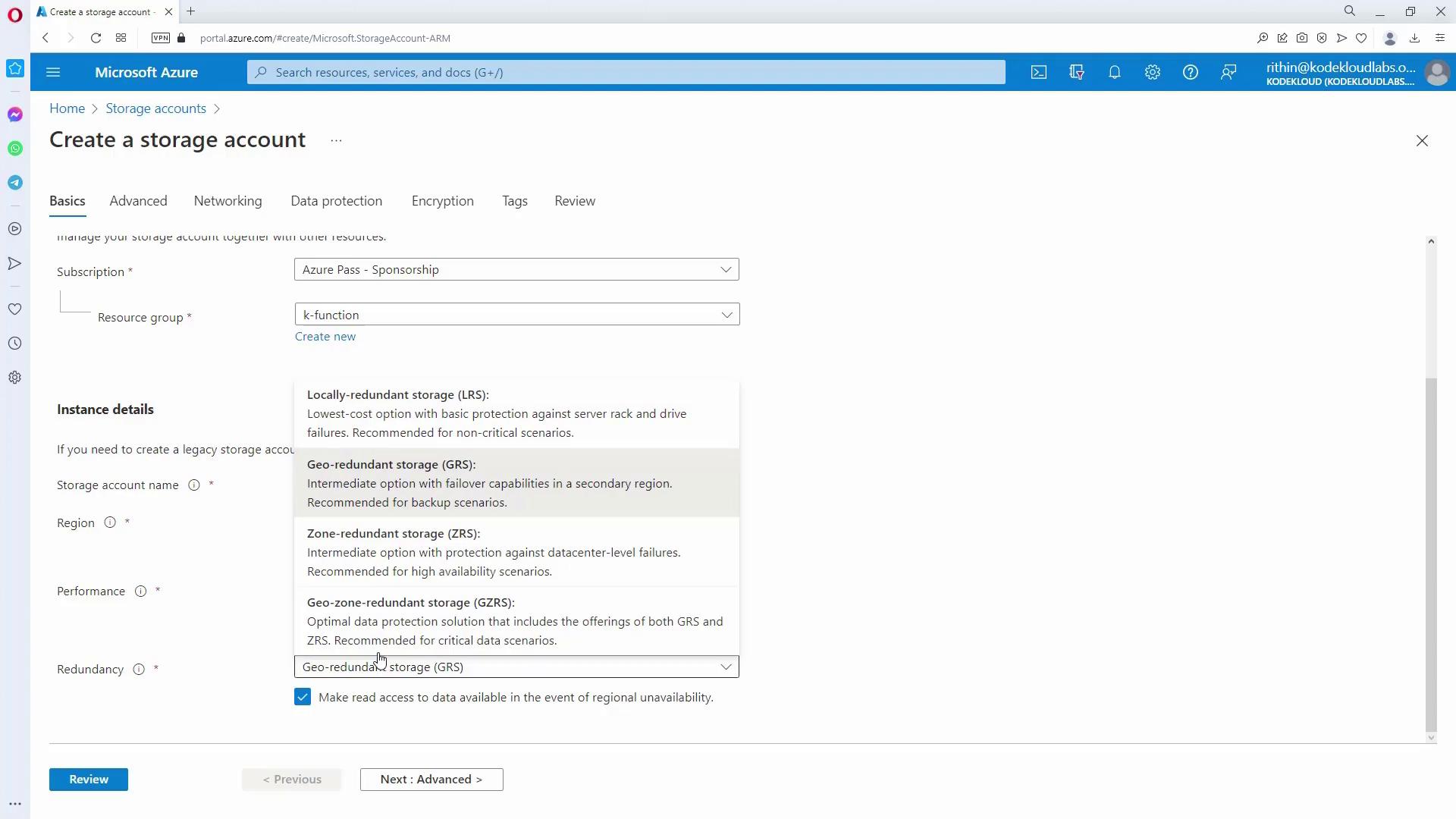
Task: Open the Feedback icon in header
Action: point(1228,72)
